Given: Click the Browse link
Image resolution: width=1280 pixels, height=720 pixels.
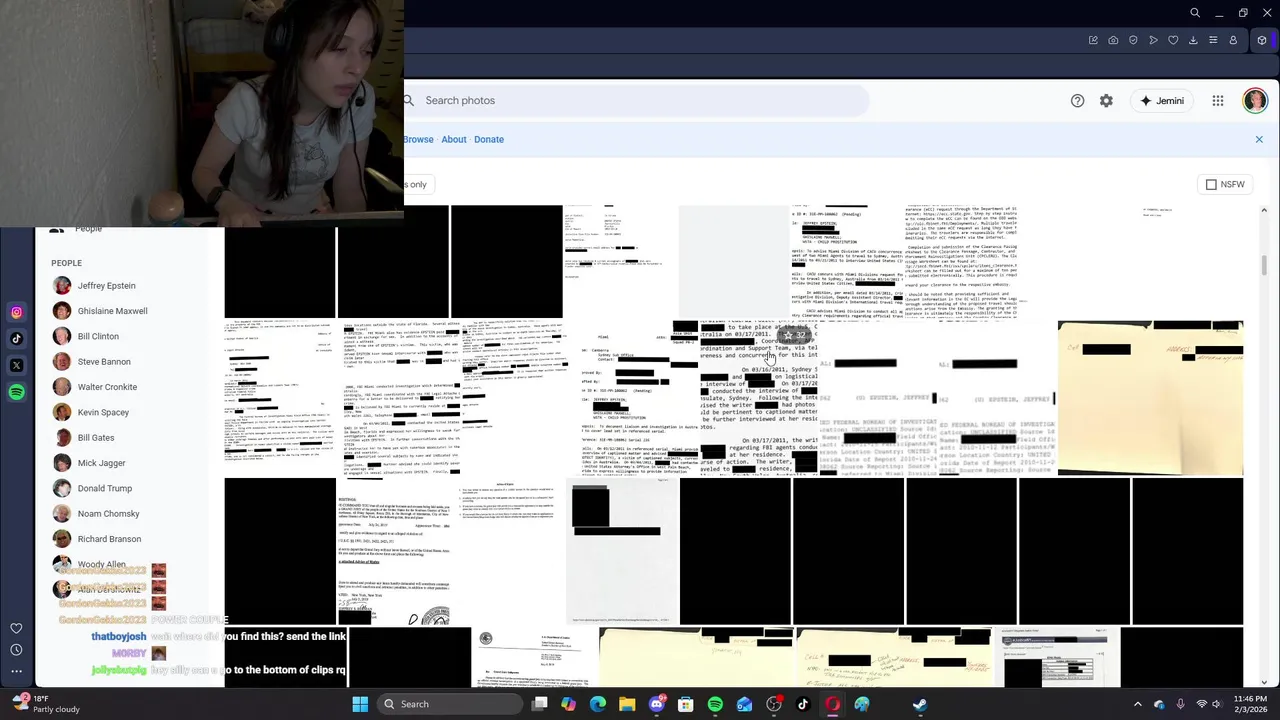Looking at the screenshot, I should tap(418, 139).
